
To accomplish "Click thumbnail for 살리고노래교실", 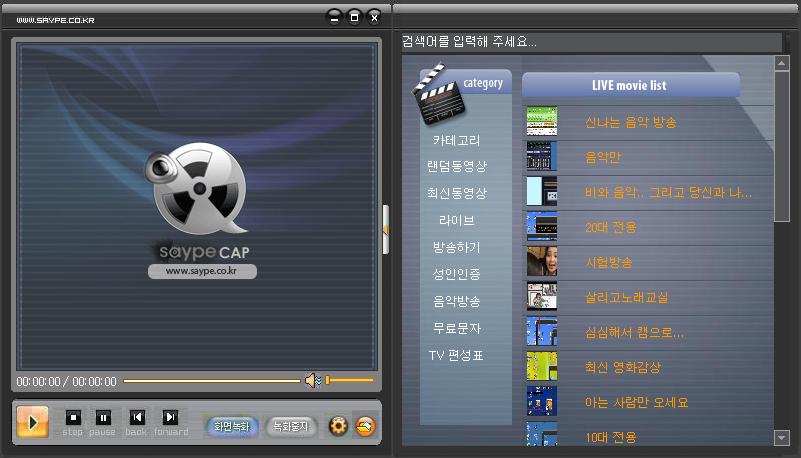I will [541, 296].
